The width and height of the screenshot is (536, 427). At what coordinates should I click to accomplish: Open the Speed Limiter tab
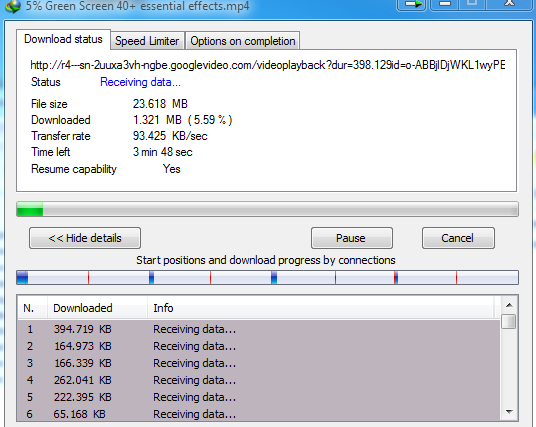147,41
